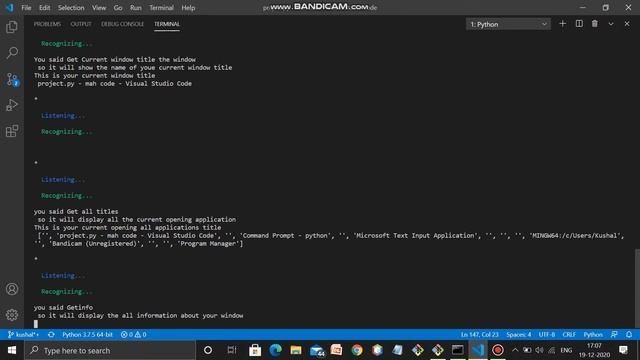Open Mail app on taskbar

316,350
